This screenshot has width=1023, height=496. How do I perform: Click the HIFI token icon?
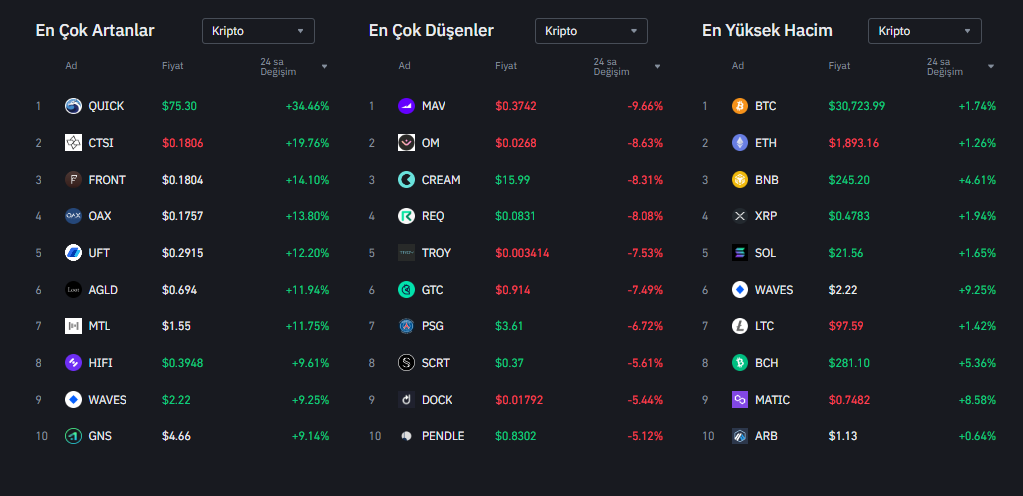[x=73, y=363]
